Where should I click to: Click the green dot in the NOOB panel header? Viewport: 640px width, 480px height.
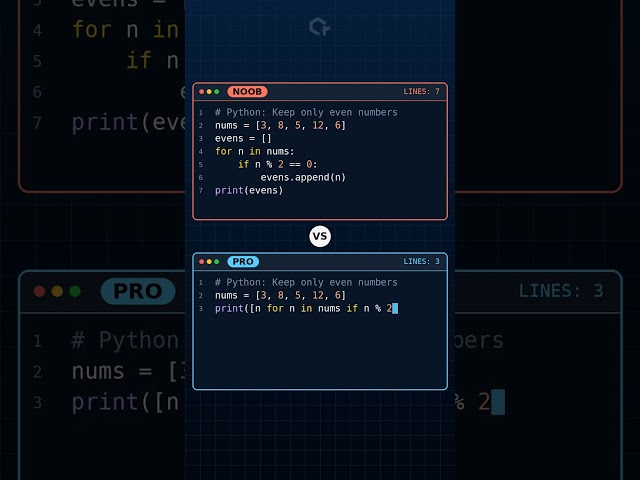tap(217, 91)
